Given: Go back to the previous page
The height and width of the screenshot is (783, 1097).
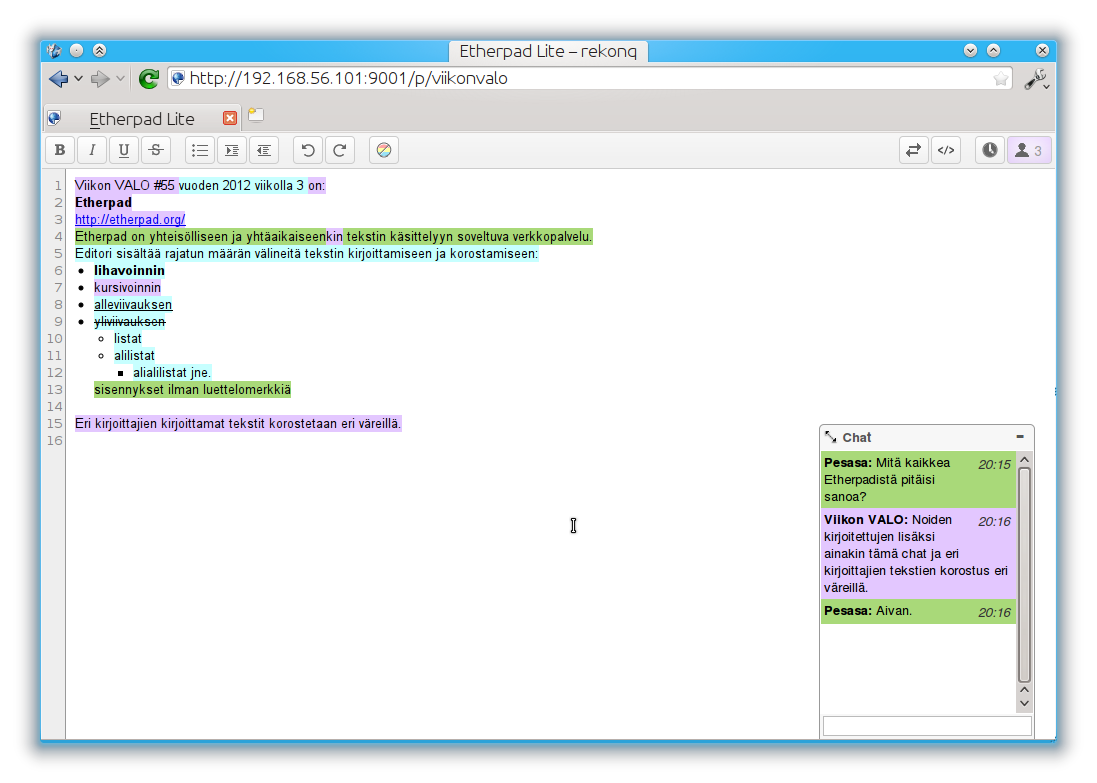Looking at the screenshot, I should click(x=59, y=79).
